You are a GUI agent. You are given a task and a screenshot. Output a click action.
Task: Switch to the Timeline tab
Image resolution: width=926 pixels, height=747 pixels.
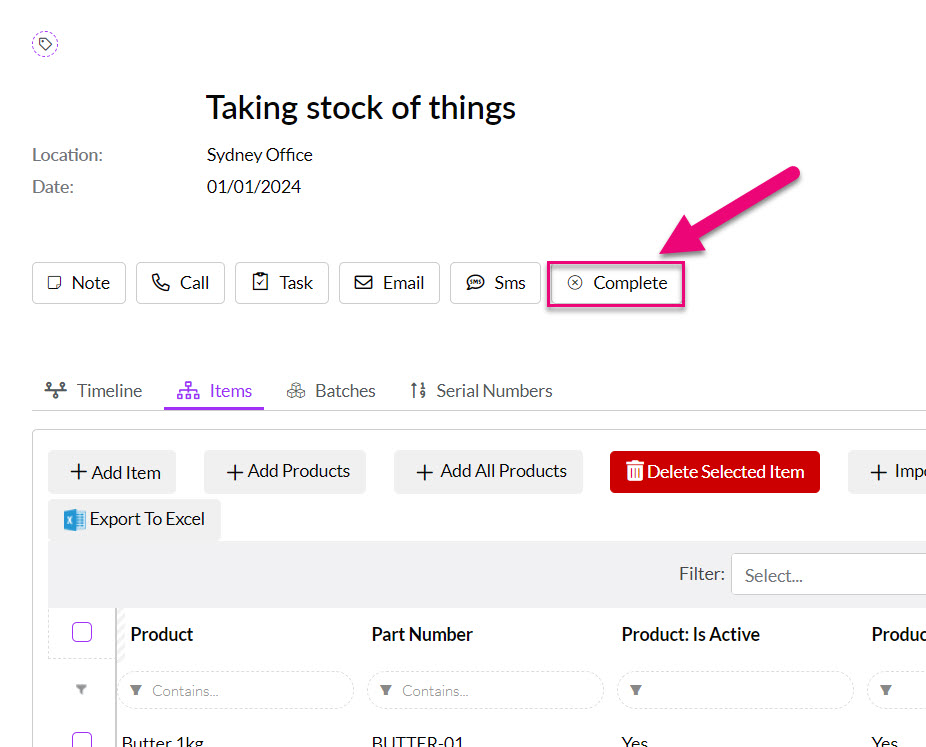click(x=93, y=391)
